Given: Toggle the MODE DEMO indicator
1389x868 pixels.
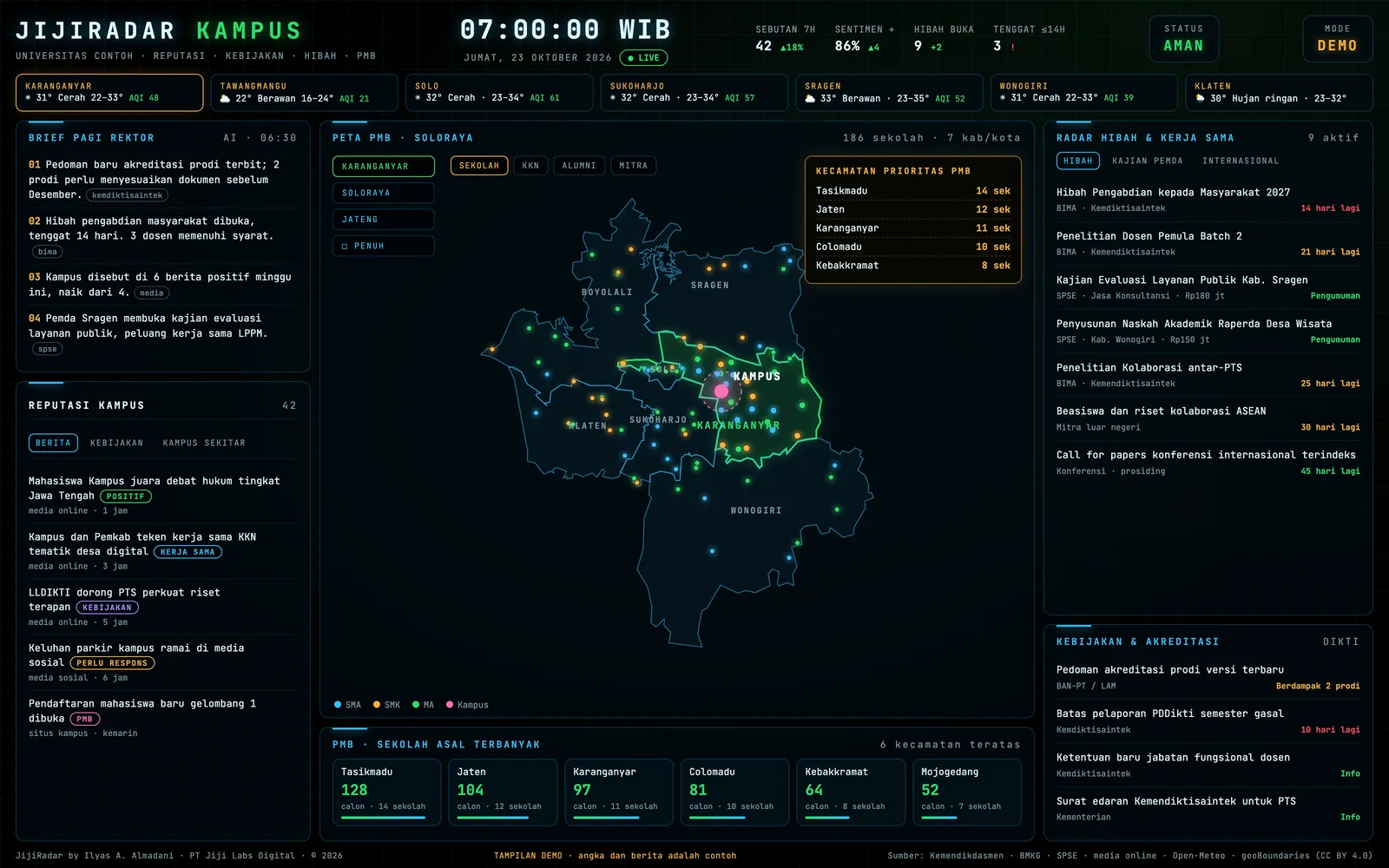Looking at the screenshot, I should (x=1337, y=39).
